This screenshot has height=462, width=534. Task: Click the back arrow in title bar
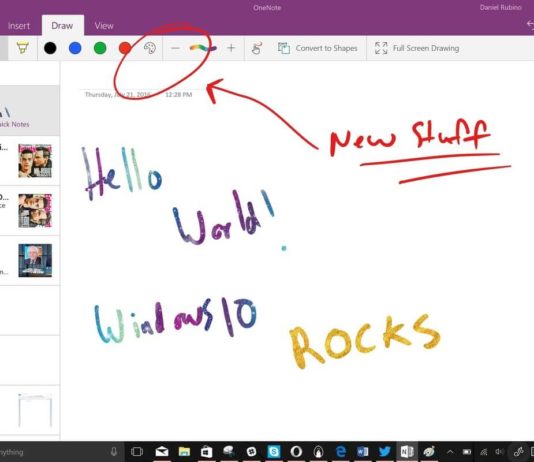pos(530,24)
